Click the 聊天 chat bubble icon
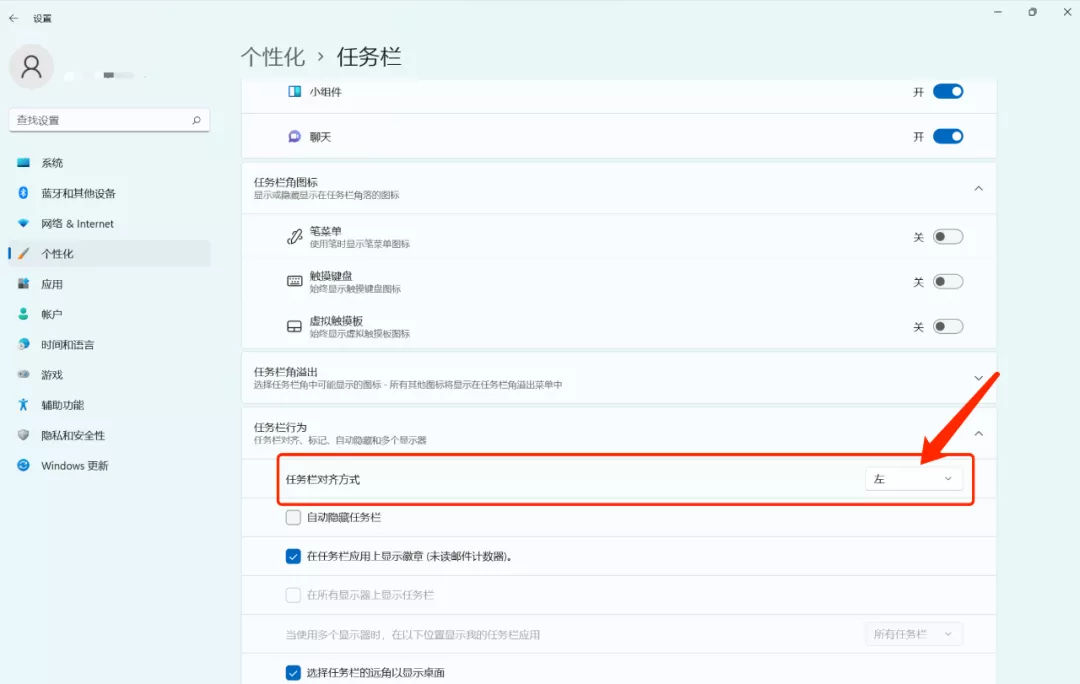Image resolution: width=1080 pixels, height=684 pixels. [x=294, y=136]
